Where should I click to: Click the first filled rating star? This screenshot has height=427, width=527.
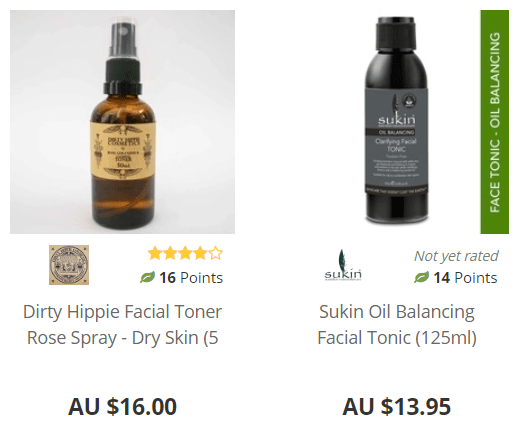pos(155,253)
